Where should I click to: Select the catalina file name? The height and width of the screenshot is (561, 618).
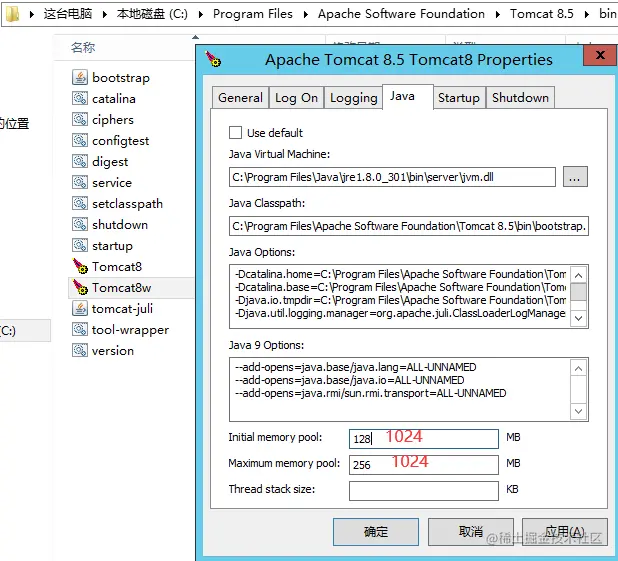(x=114, y=99)
